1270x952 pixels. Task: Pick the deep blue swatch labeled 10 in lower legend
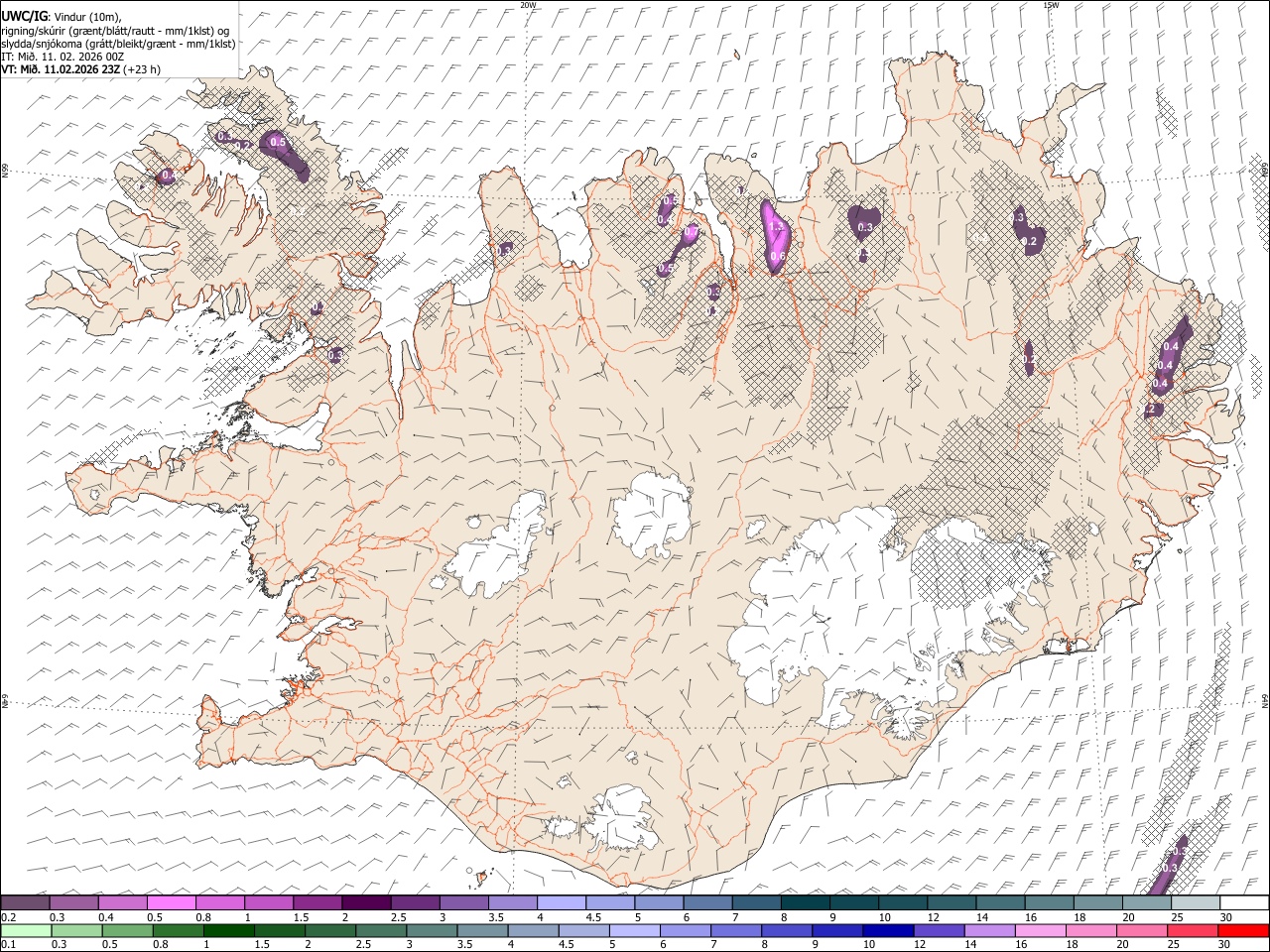coord(888,930)
